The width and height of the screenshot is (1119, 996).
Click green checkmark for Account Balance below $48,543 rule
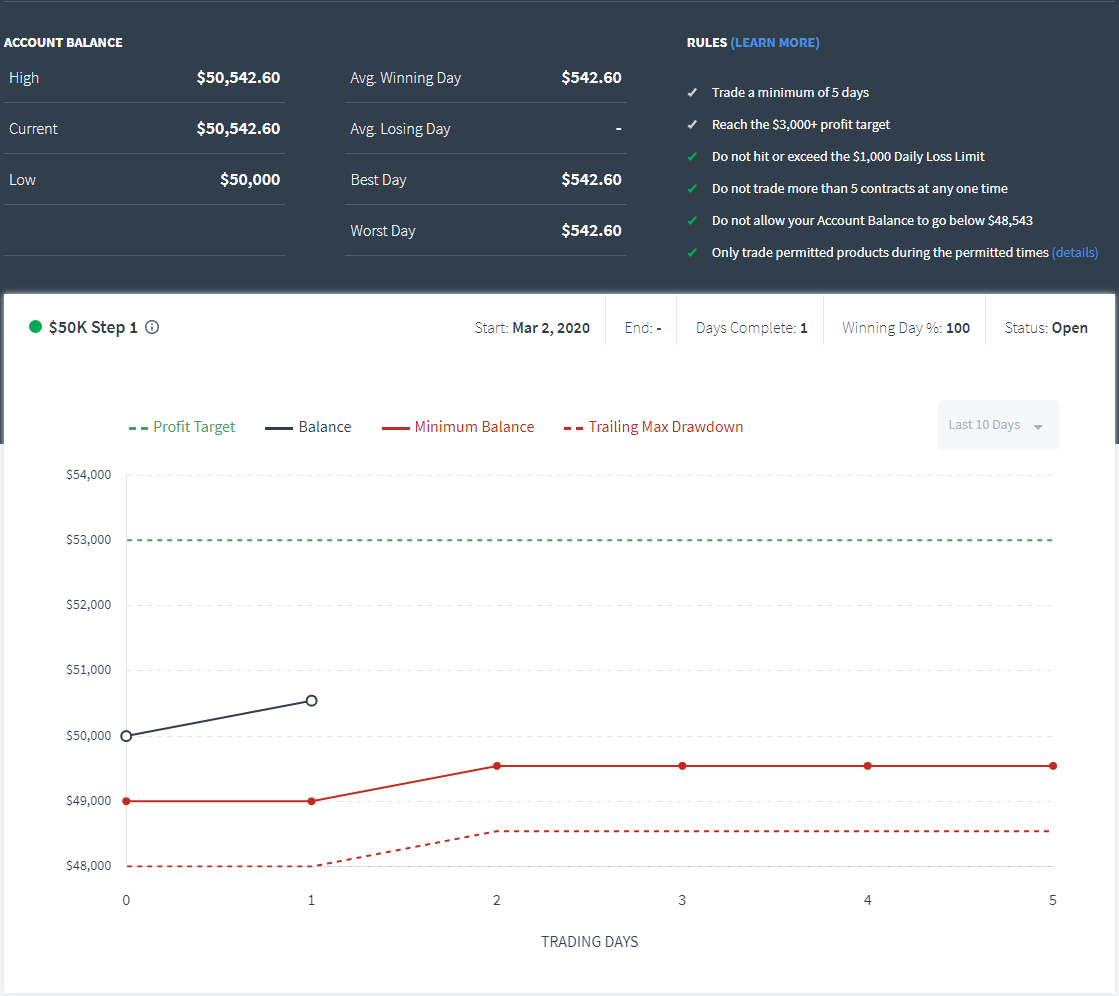(x=692, y=221)
